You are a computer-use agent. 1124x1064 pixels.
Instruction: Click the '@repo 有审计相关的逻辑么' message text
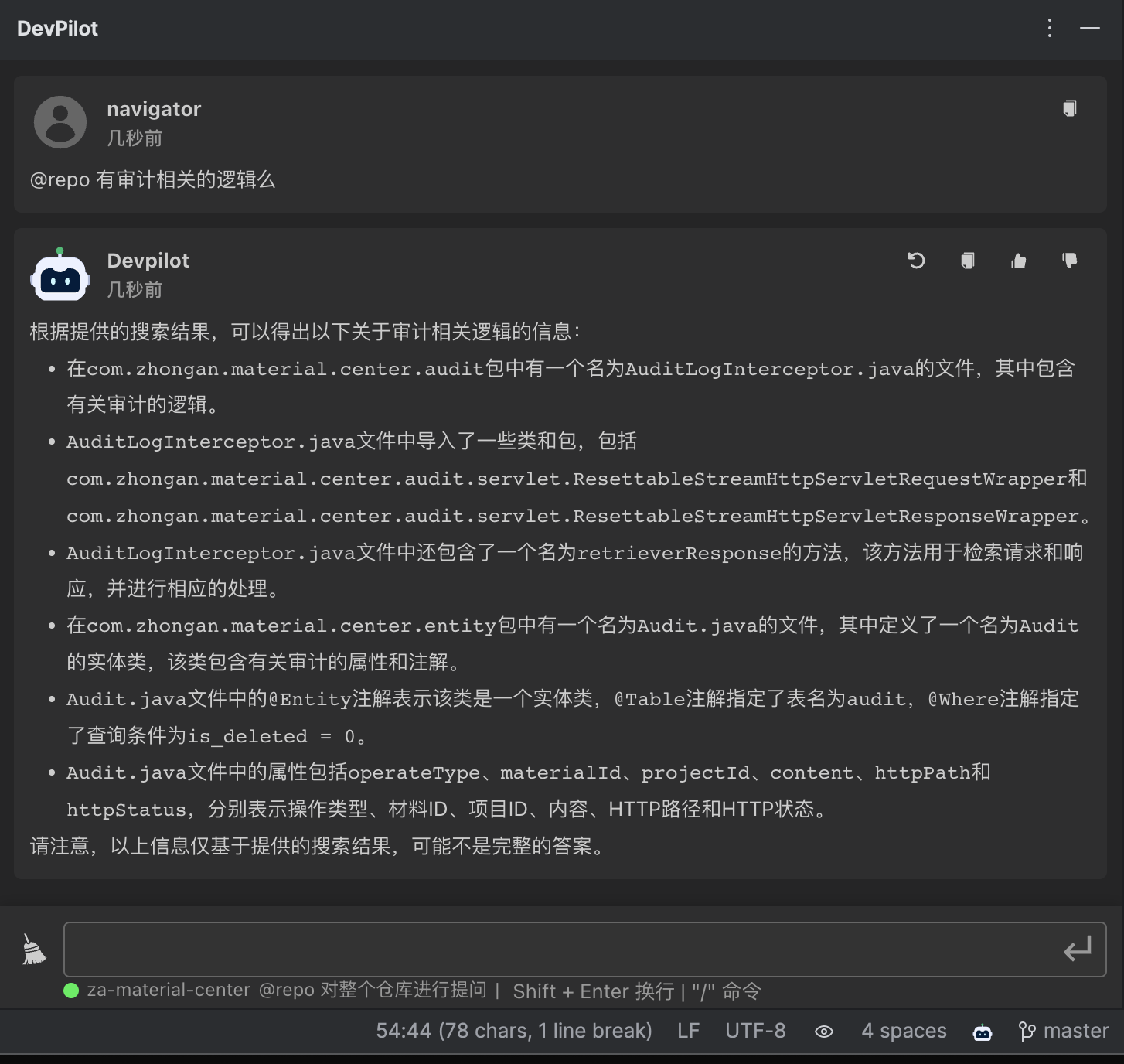tap(152, 179)
